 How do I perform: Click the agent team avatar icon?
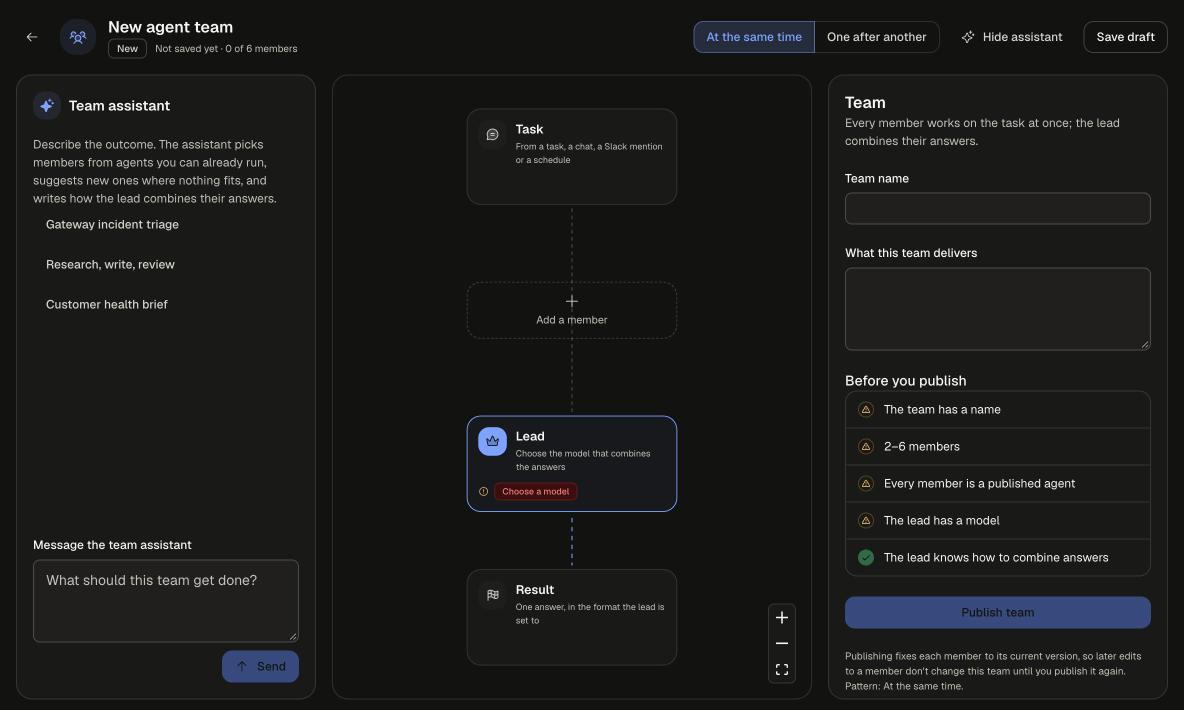click(x=78, y=37)
